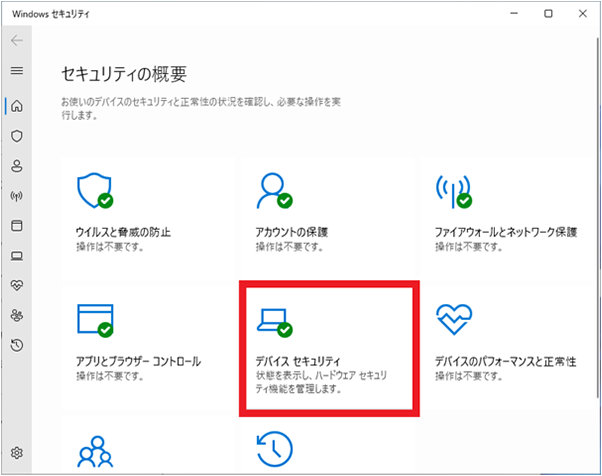Open ウイルスと脅威の防止 tile title

[x=123, y=232]
